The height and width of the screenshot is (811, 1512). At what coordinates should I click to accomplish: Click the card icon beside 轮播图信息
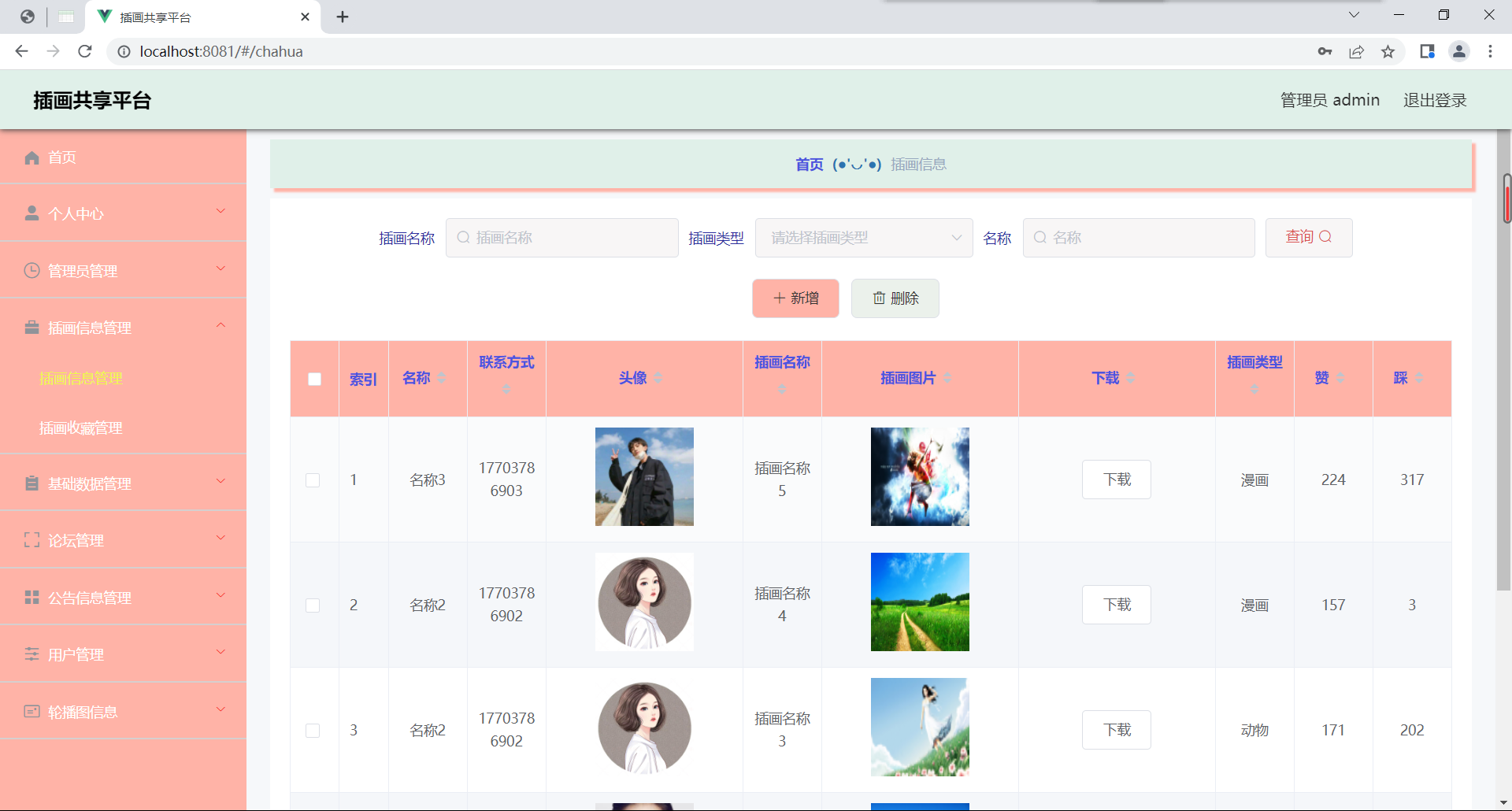[x=31, y=712]
